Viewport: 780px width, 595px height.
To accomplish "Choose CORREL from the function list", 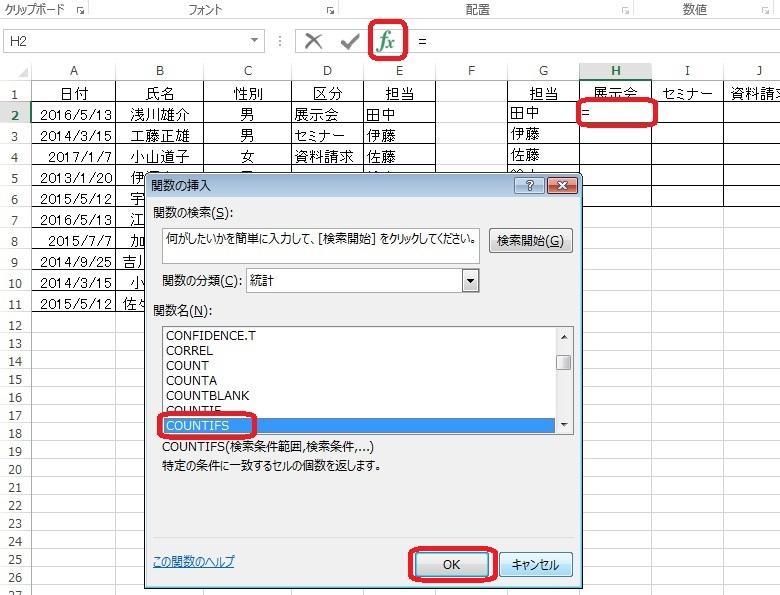I will [189, 351].
